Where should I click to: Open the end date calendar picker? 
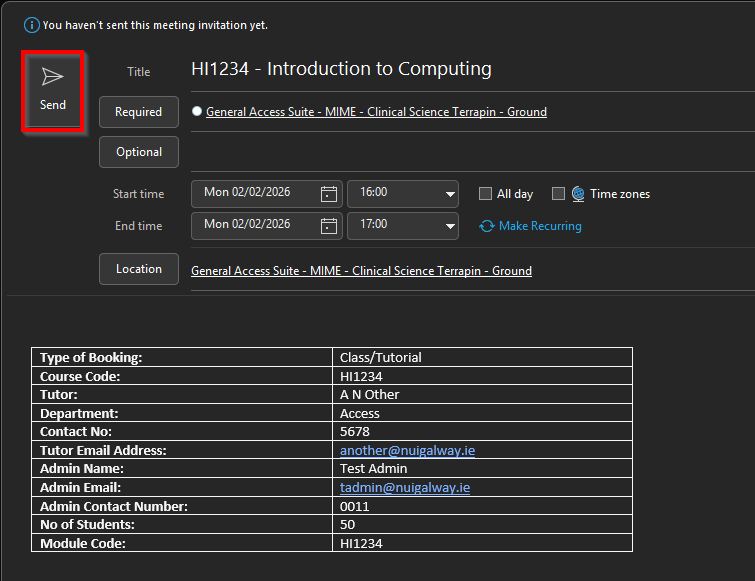pos(329,226)
